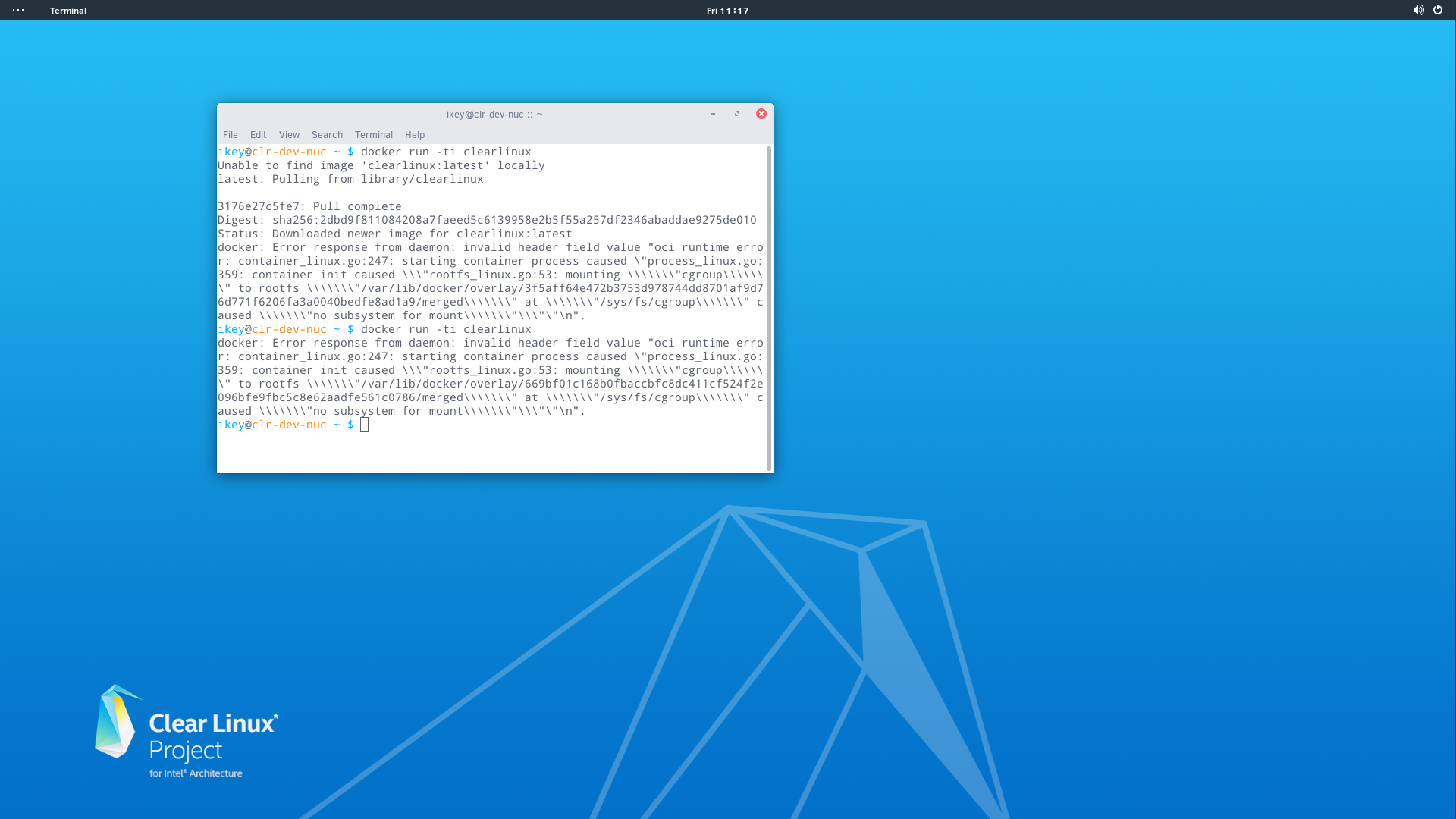Screen dimensions: 1456x819
Task: Click the 'latest: Pulling from library/clearlinux' line
Action: tap(350, 179)
